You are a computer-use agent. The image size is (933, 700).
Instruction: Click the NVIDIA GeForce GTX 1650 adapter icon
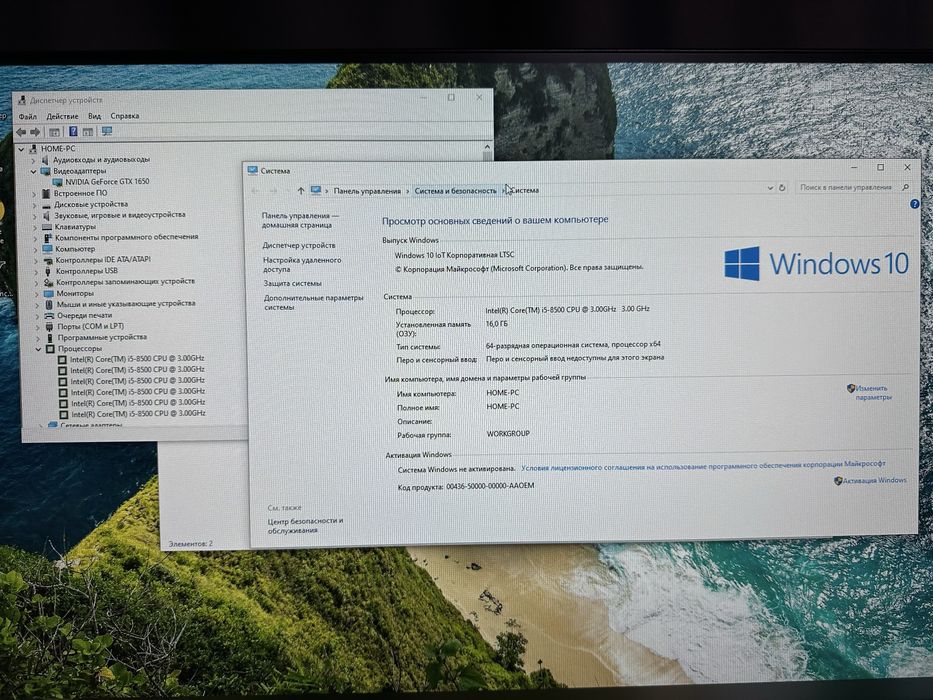tap(58, 182)
